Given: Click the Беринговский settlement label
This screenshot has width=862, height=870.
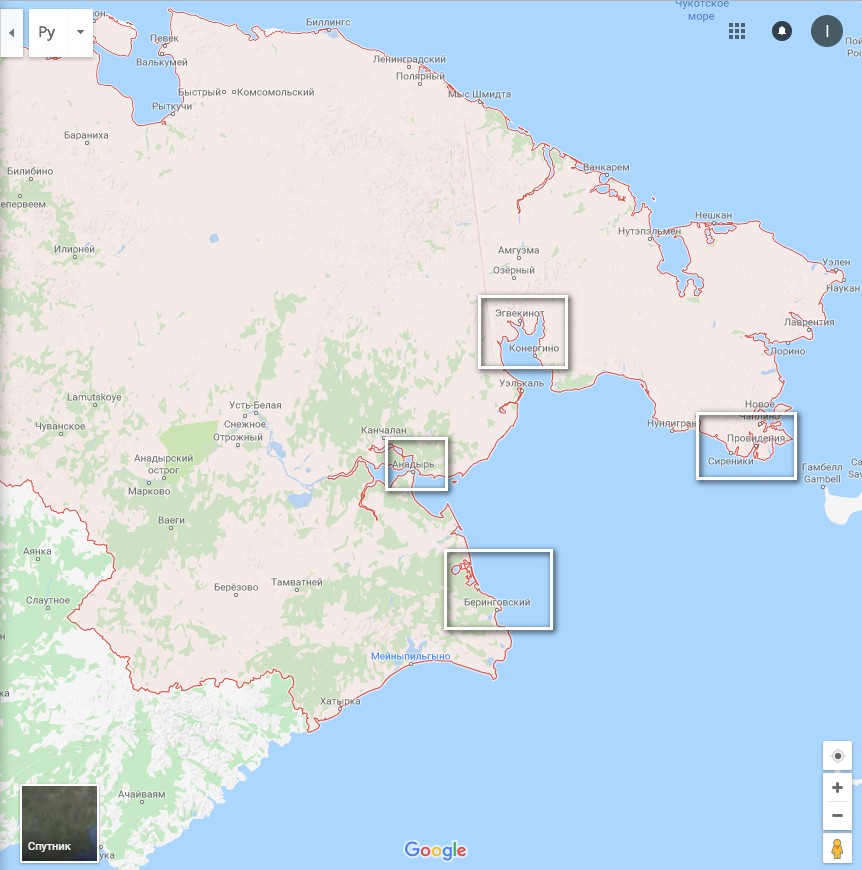Looking at the screenshot, I should (497, 602).
